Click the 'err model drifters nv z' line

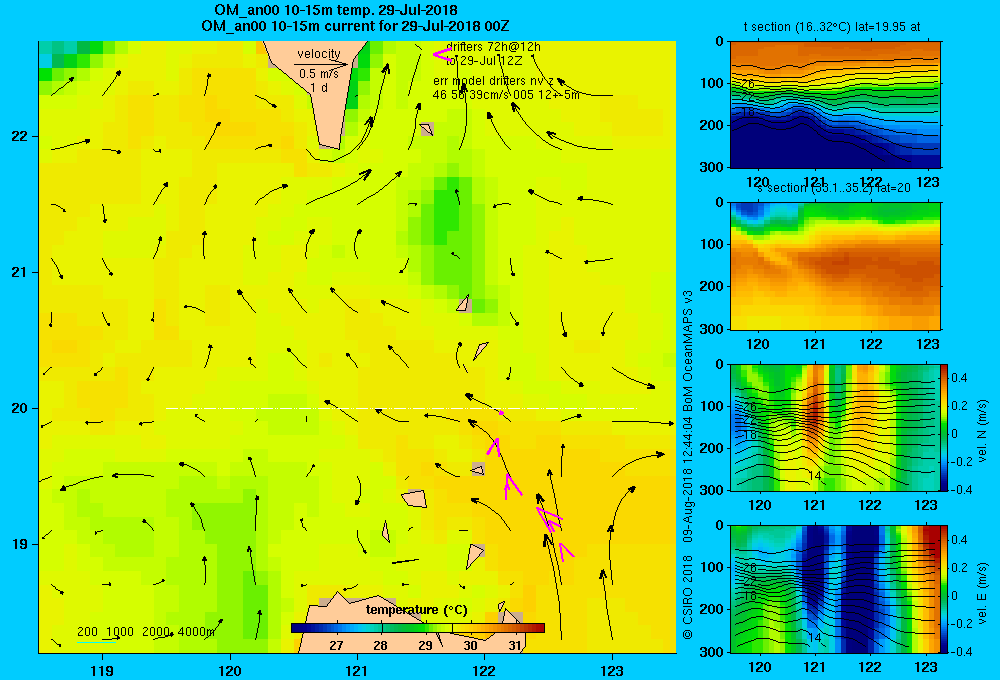point(493,81)
